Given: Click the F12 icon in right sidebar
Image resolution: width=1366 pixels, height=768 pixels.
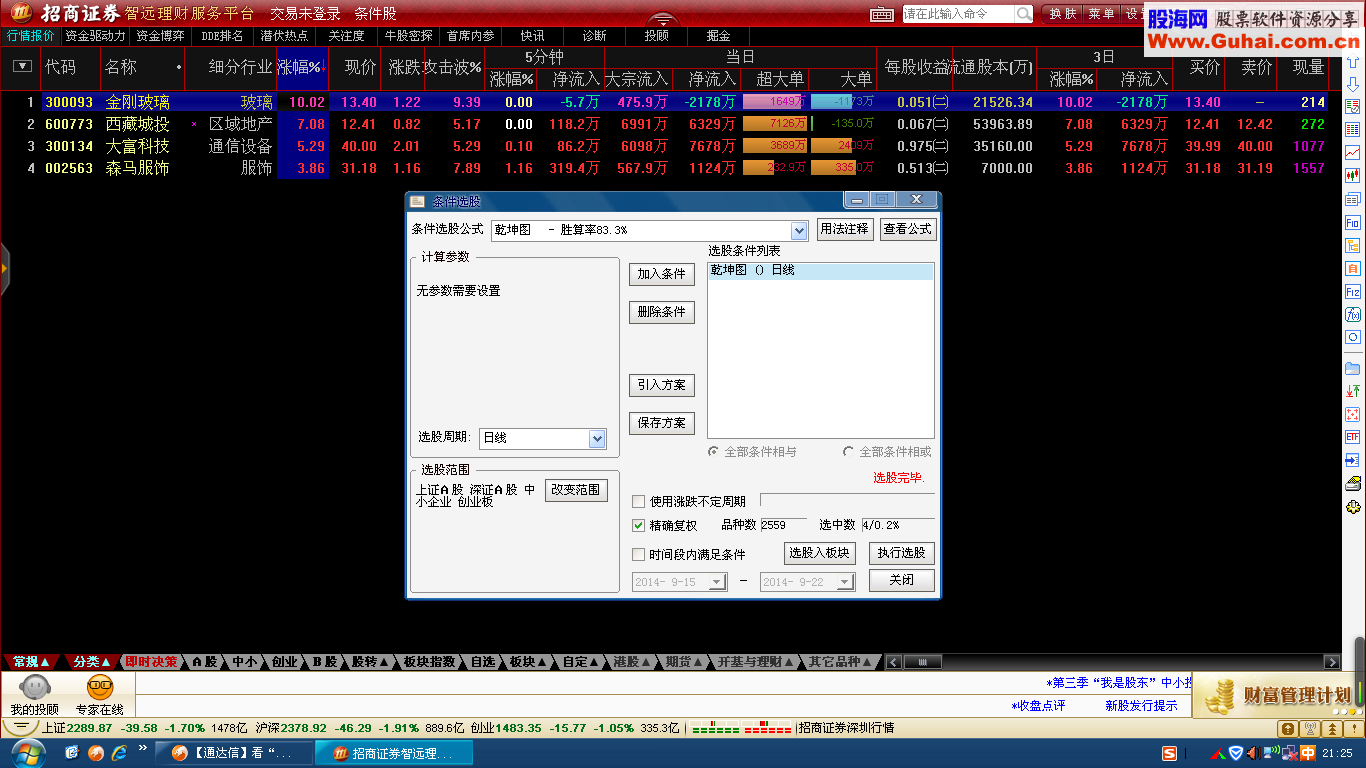Looking at the screenshot, I should coord(1353,292).
